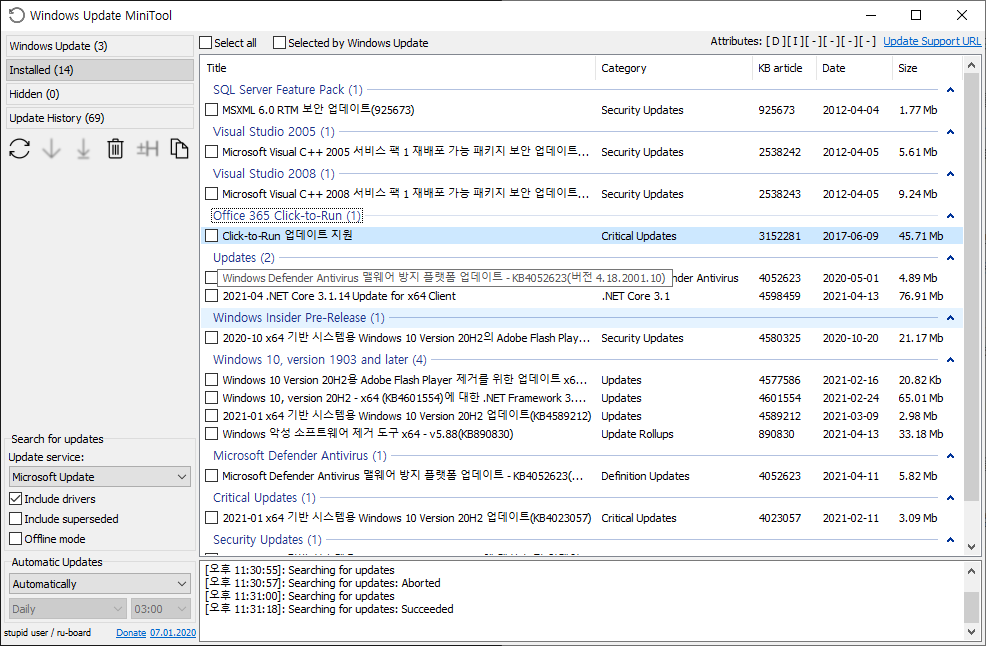Sort by the Title column header

coord(397,68)
